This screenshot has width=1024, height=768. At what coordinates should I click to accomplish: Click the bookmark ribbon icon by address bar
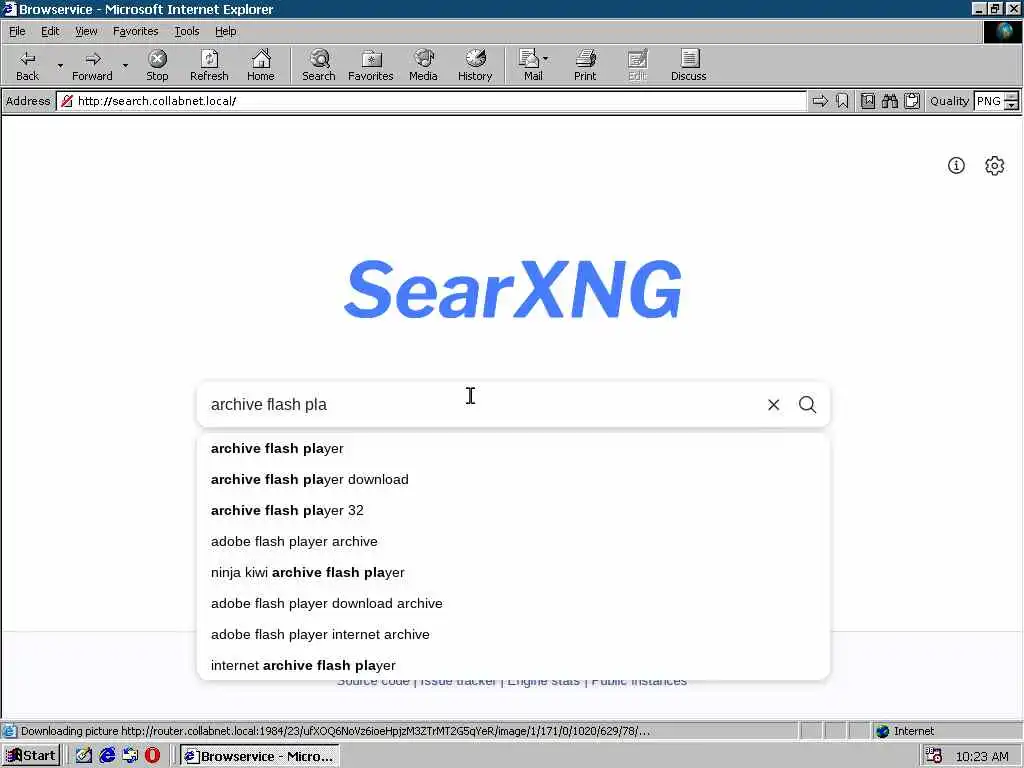842,101
